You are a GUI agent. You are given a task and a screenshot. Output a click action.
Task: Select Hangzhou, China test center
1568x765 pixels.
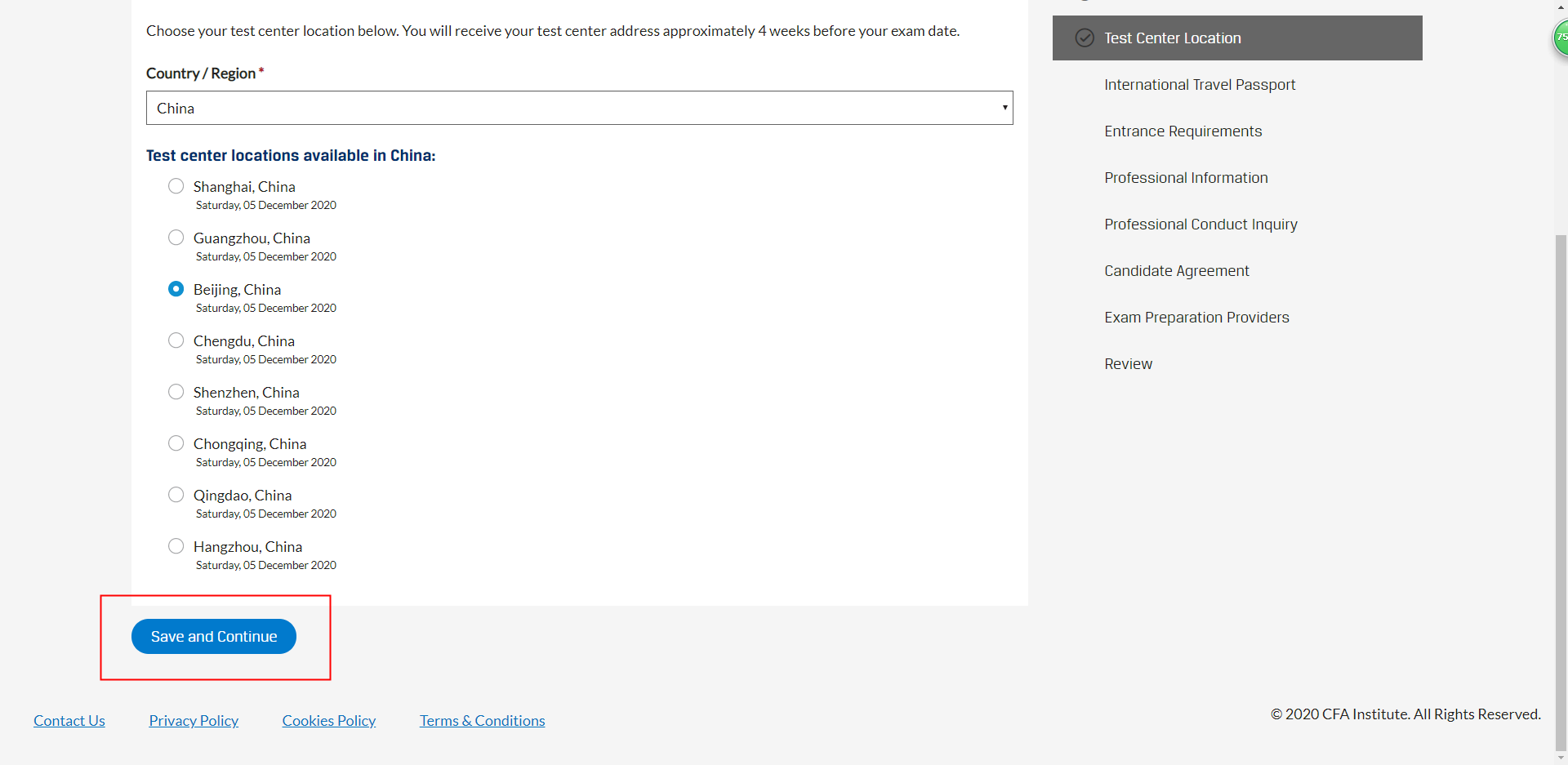click(x=176, y=546)
